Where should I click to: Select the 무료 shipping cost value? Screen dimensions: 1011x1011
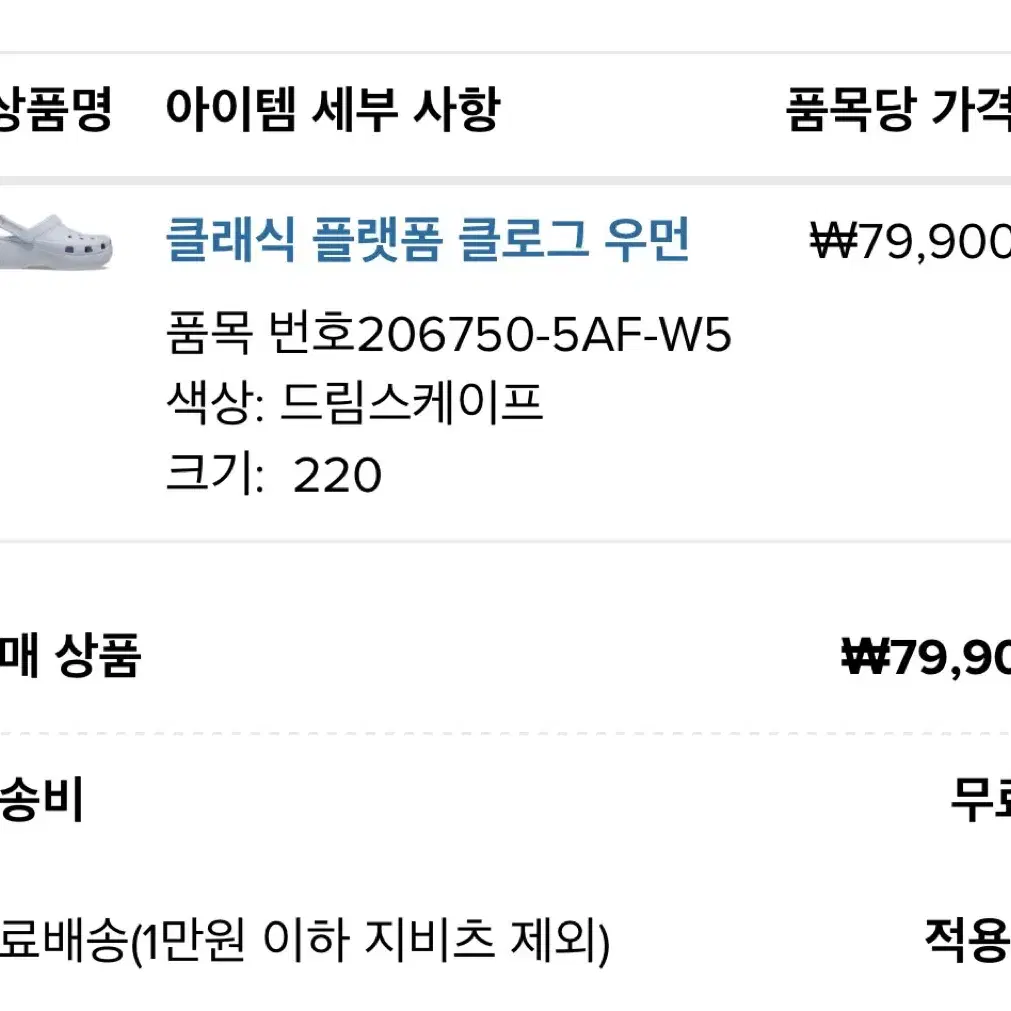tap(981, 800)
